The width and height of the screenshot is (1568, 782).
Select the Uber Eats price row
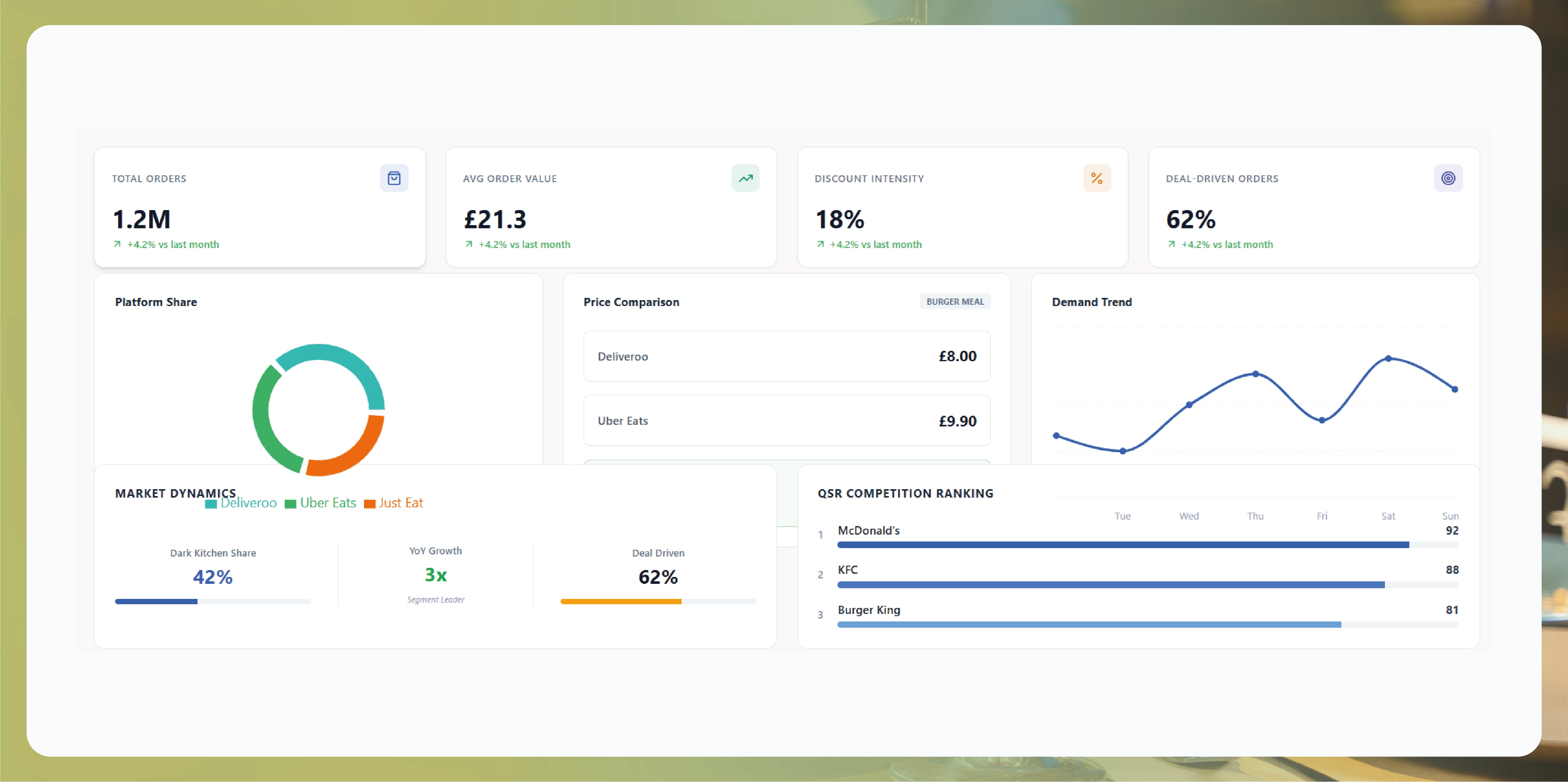click(x=786, y=420)
